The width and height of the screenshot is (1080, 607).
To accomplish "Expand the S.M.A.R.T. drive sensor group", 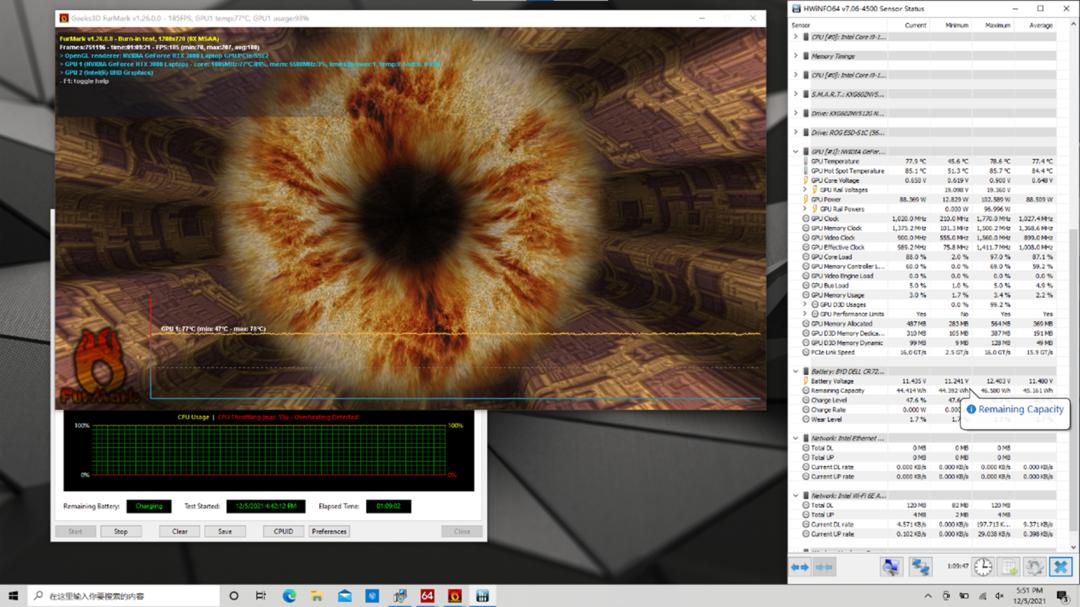I will [796, 94].
